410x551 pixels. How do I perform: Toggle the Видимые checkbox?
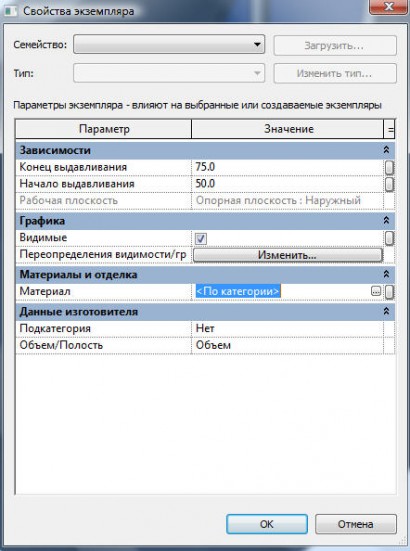click(x=201, y=239)
